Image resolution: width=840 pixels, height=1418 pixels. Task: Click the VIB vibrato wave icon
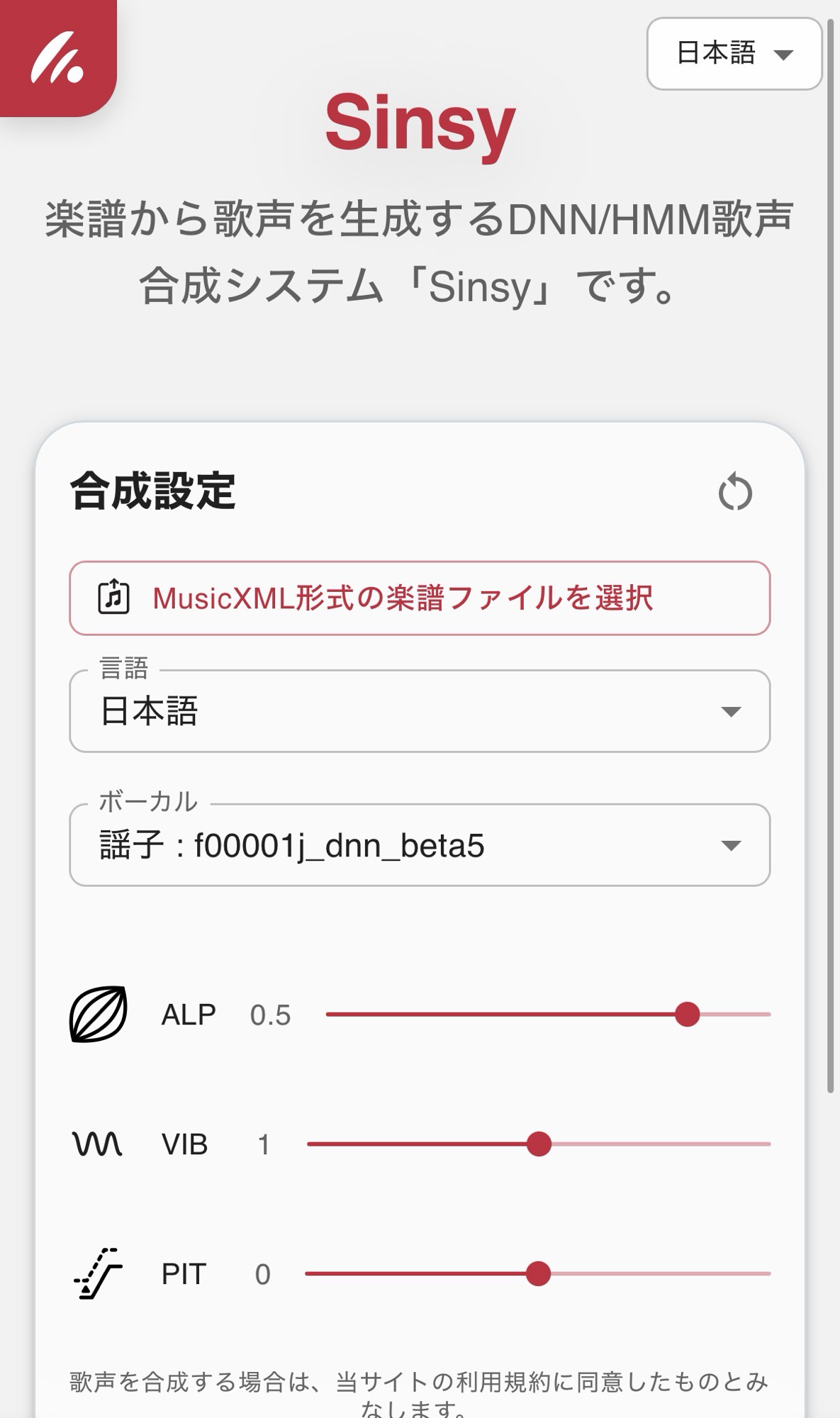(97, 1144)
